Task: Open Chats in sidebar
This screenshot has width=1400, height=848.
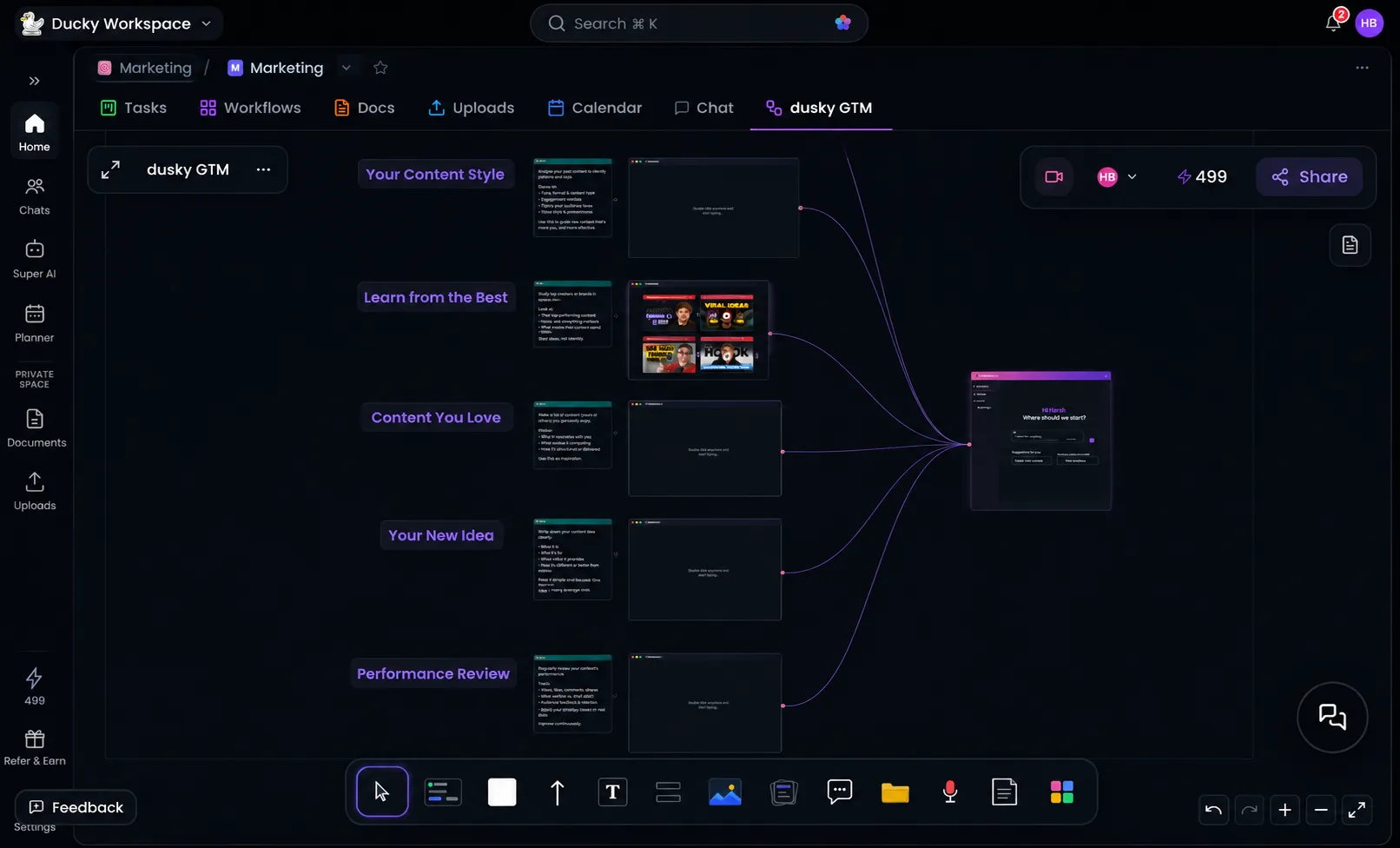Action: click(x=35, y=196)
